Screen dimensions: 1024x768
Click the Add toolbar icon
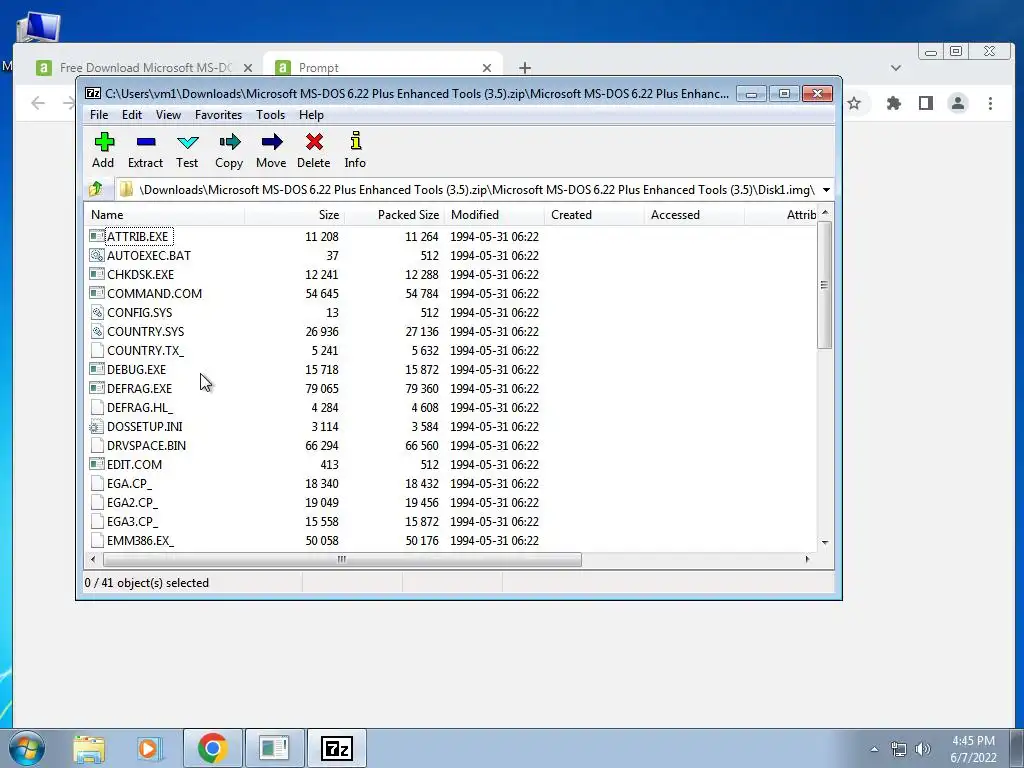click(x=104, y=142)
